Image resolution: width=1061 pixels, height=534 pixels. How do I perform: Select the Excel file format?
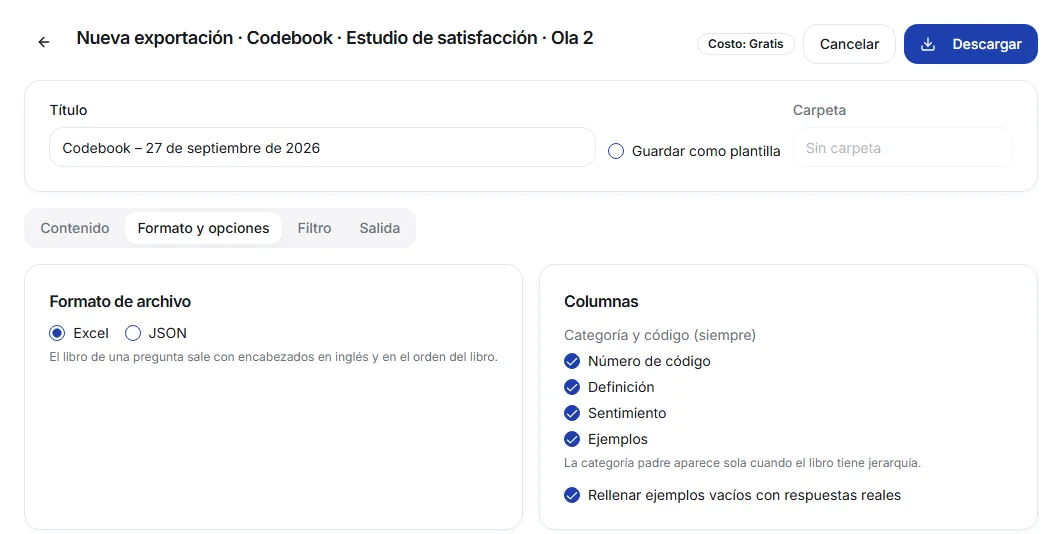[58, 333]
